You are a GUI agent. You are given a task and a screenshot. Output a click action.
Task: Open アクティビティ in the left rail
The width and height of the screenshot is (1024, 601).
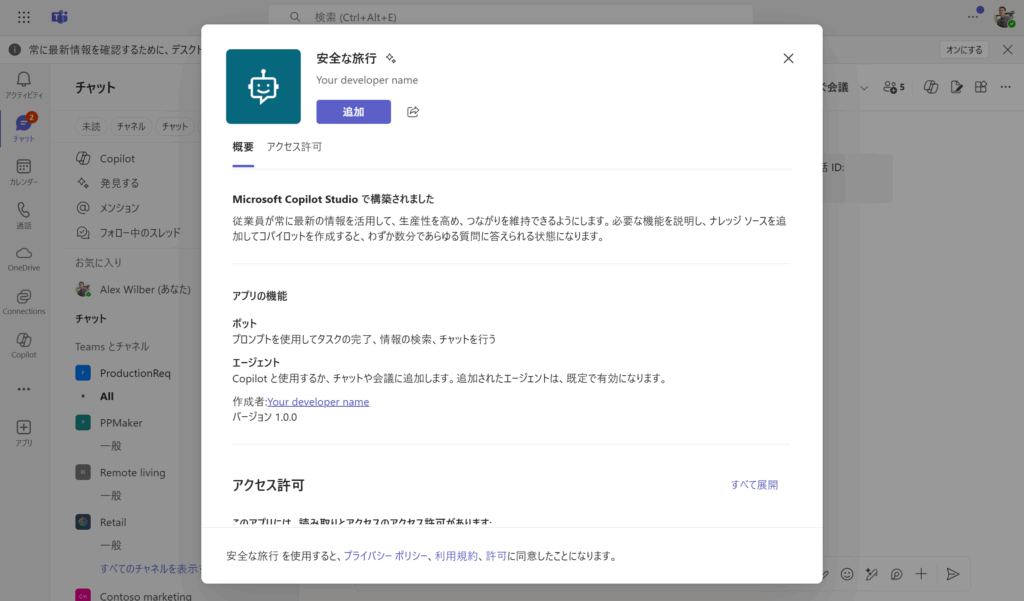pyautogui.click(x=24, y=85)
